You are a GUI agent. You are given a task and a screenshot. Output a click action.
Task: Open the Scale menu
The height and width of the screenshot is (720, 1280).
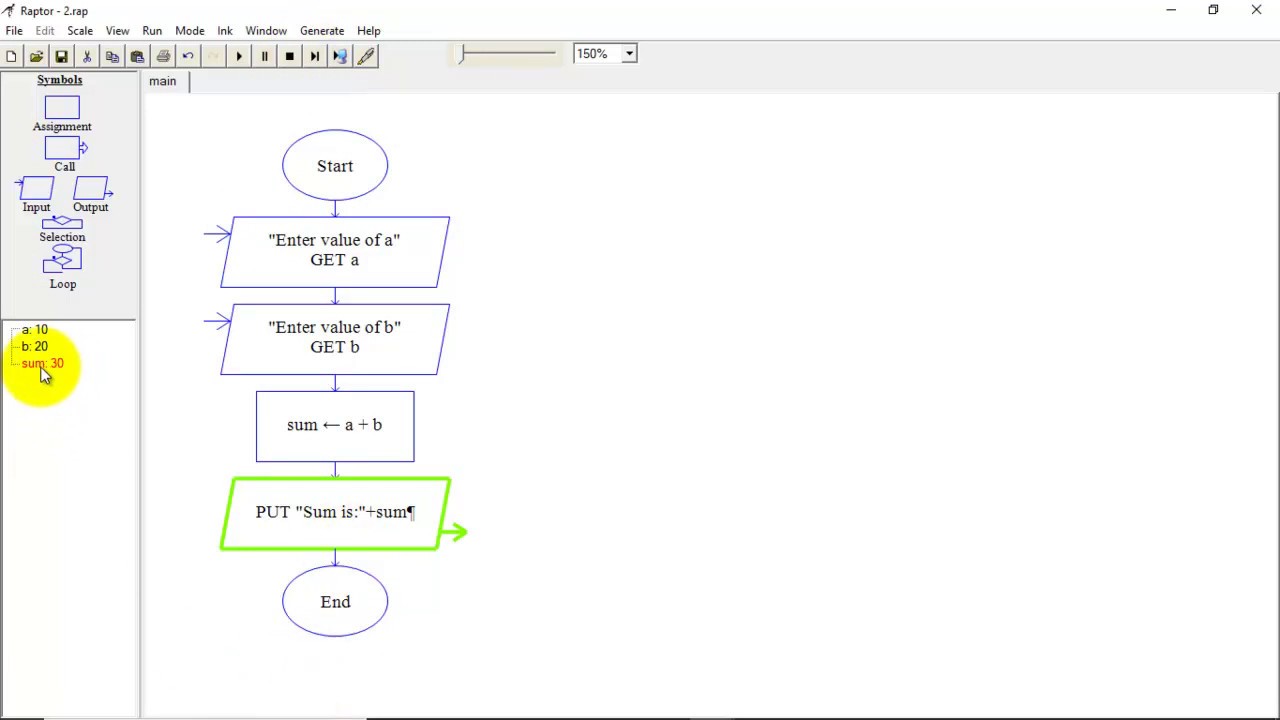[x=80, y=31]
